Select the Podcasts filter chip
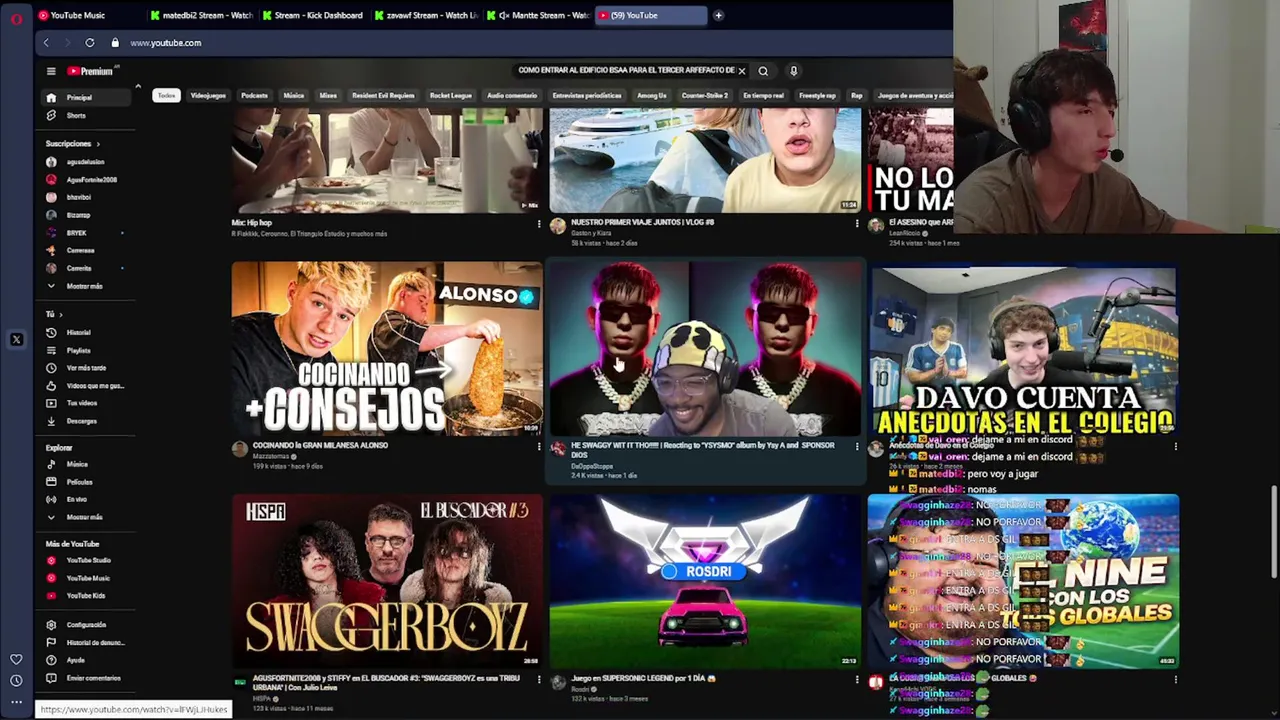Screen dimensions: 1280x720 254,96
